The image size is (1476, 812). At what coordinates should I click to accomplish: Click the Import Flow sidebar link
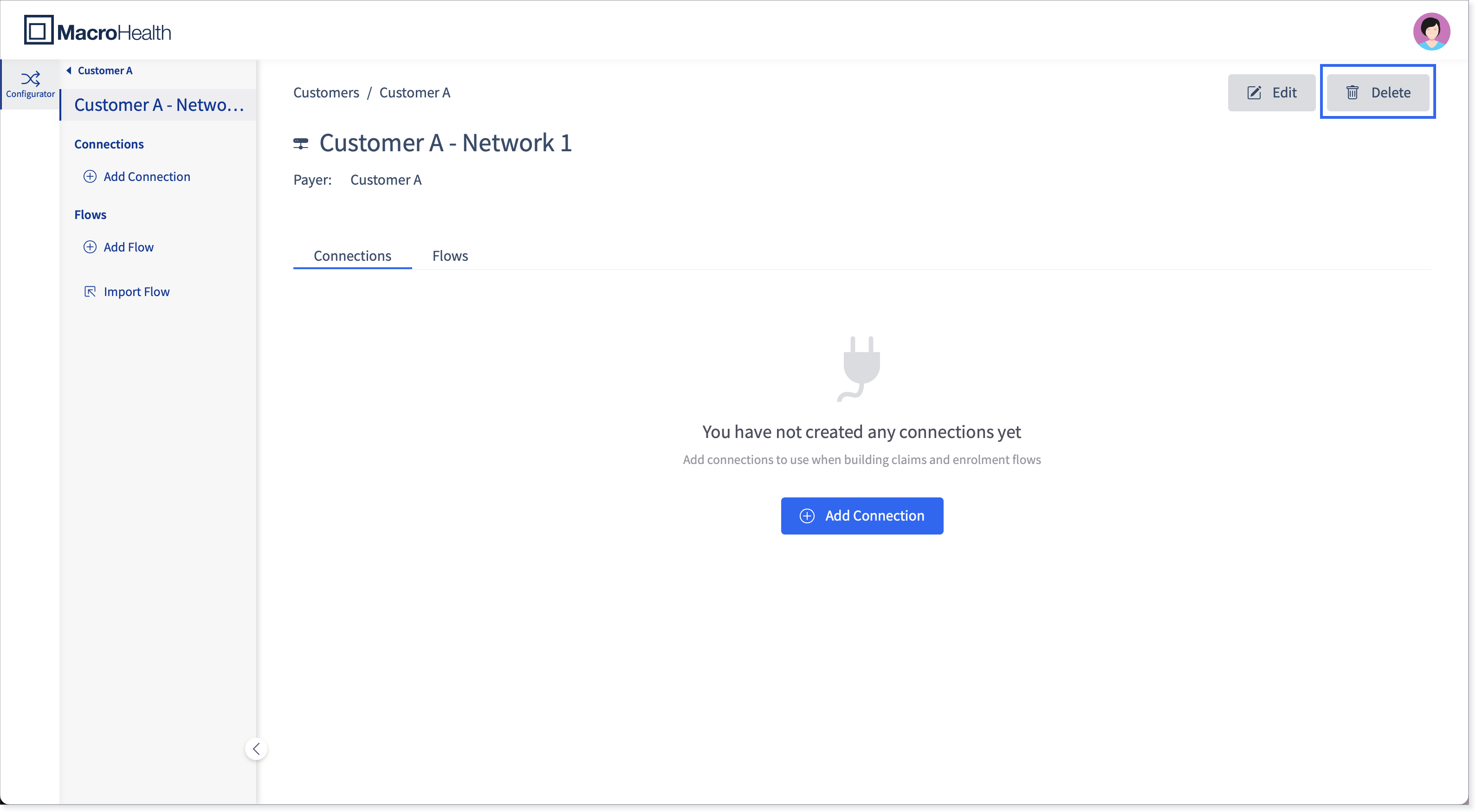click(x=136, y=291)
